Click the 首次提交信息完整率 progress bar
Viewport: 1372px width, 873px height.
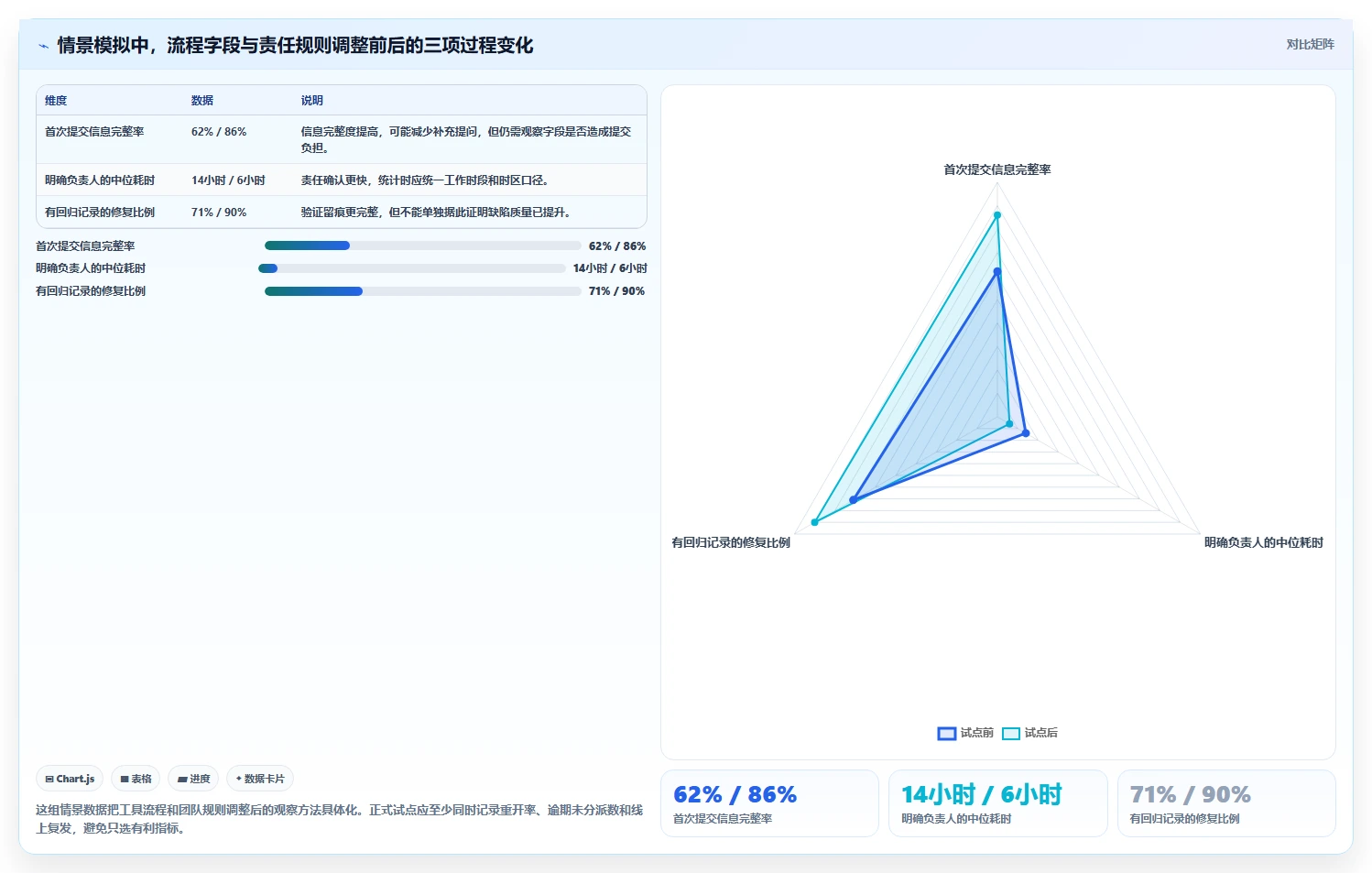point(423,246)
